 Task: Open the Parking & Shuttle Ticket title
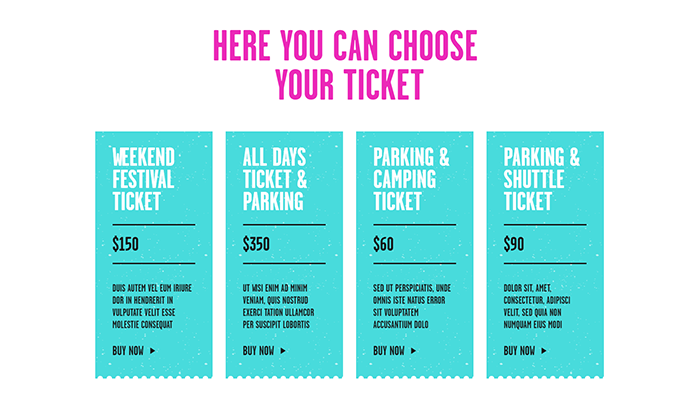542,179
